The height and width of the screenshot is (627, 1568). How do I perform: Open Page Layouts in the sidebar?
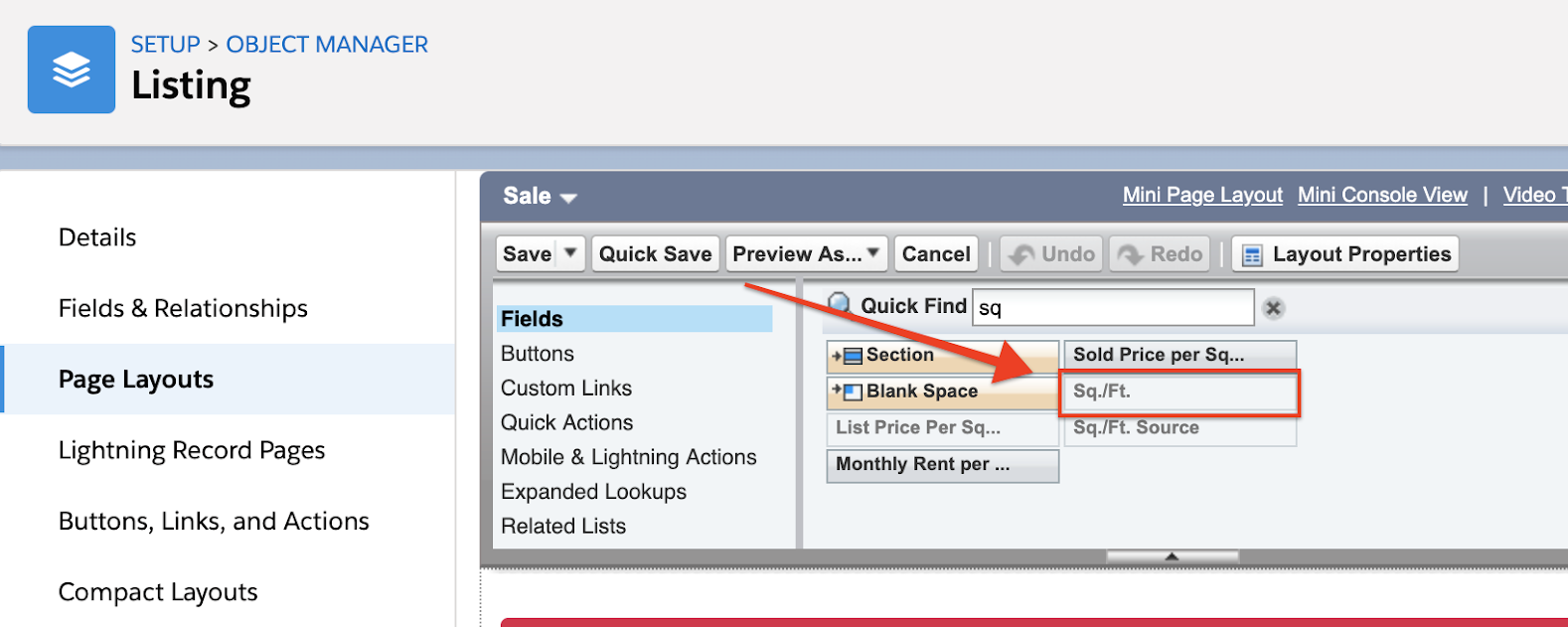click(x=135, y=379)
